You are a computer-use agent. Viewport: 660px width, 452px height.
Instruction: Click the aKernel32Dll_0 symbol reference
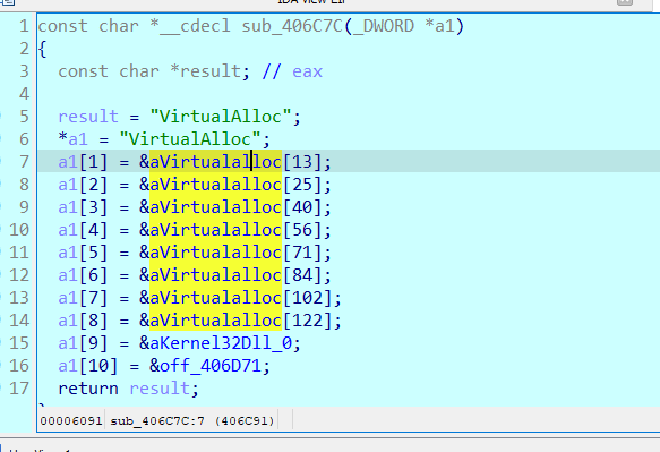(214, 342)
